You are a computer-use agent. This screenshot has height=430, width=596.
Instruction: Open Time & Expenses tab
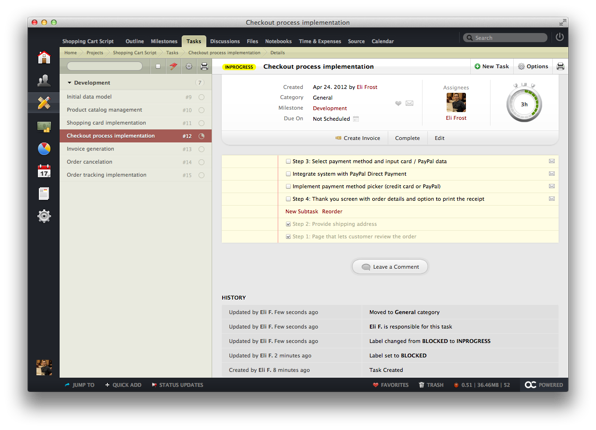(320, 41)
